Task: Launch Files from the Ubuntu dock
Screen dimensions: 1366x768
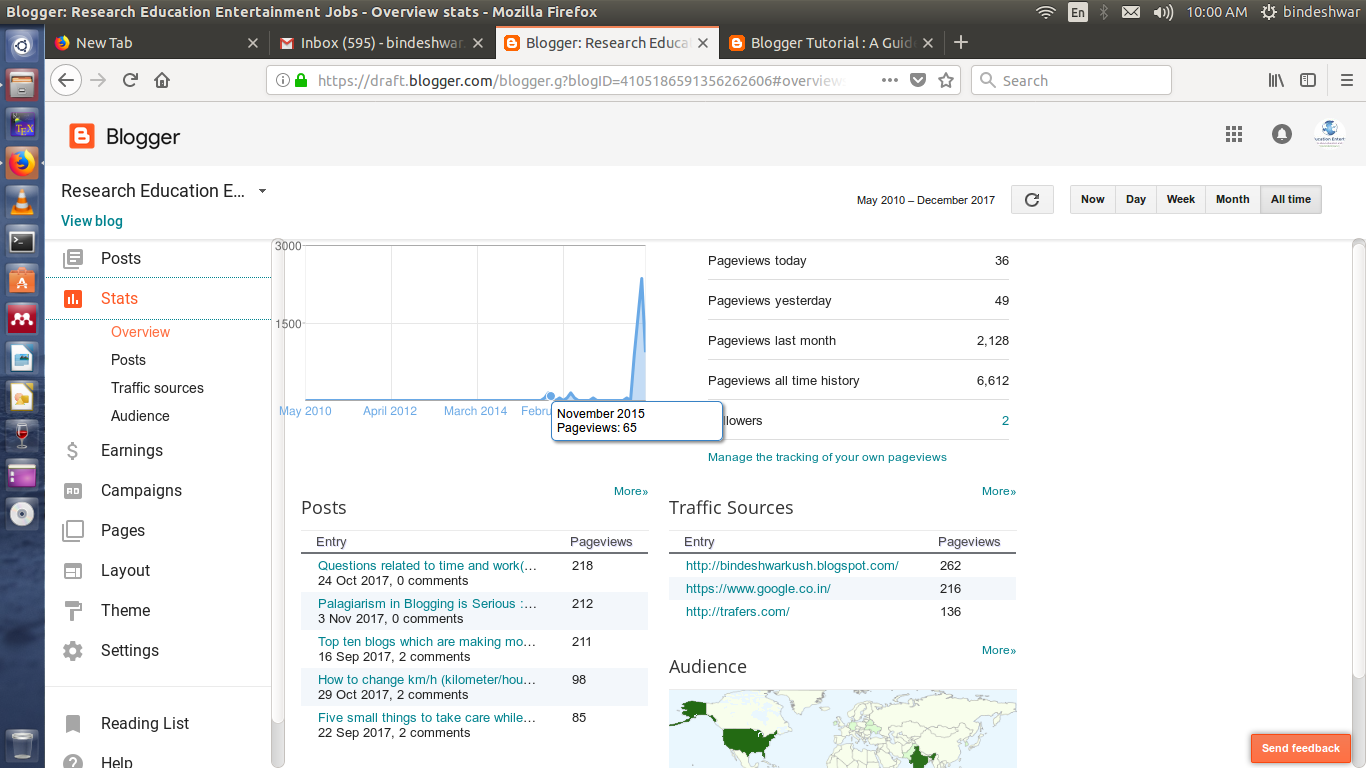Action: 22,83
